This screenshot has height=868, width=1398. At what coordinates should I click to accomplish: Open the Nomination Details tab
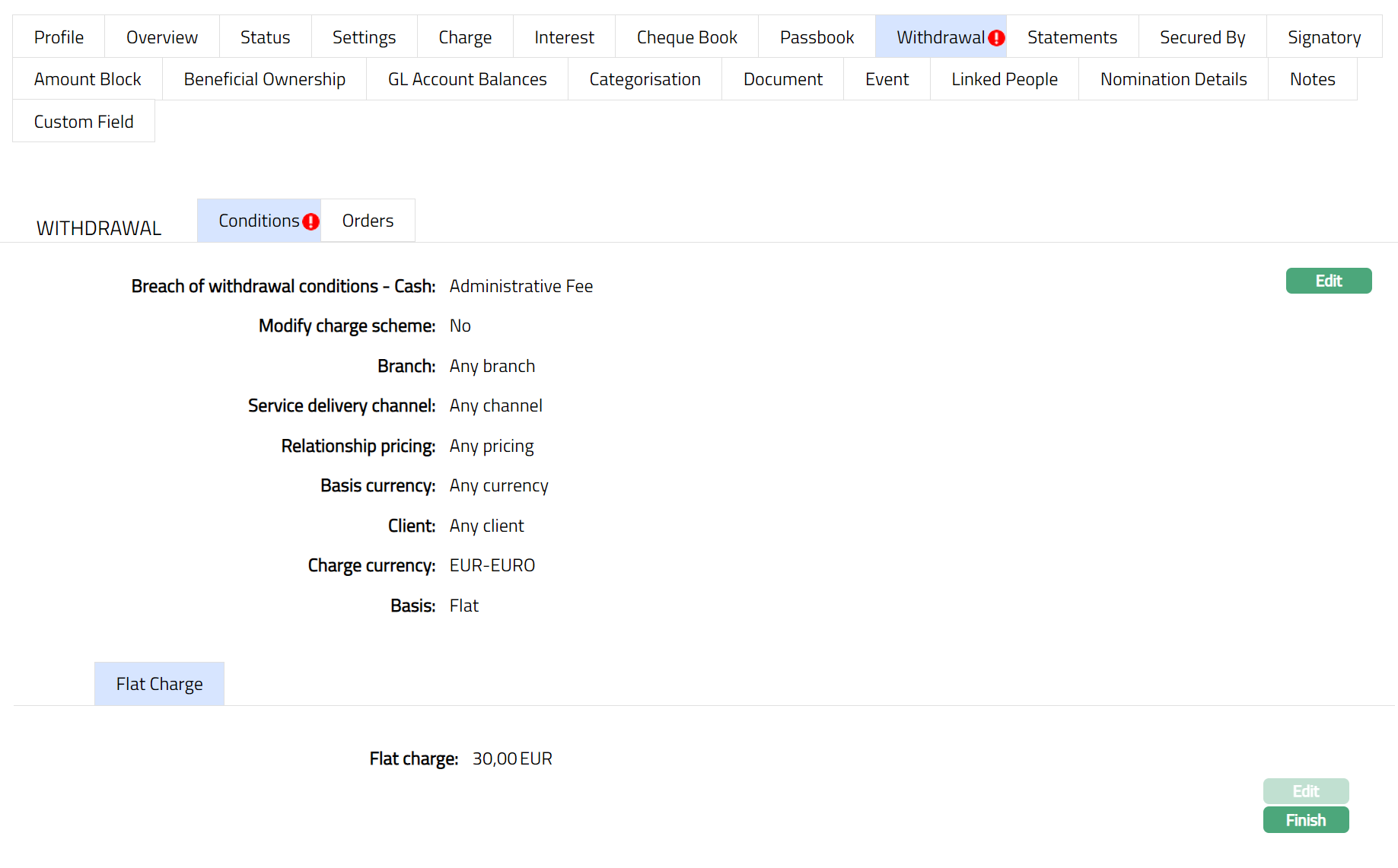click(x=1173, y=79)
